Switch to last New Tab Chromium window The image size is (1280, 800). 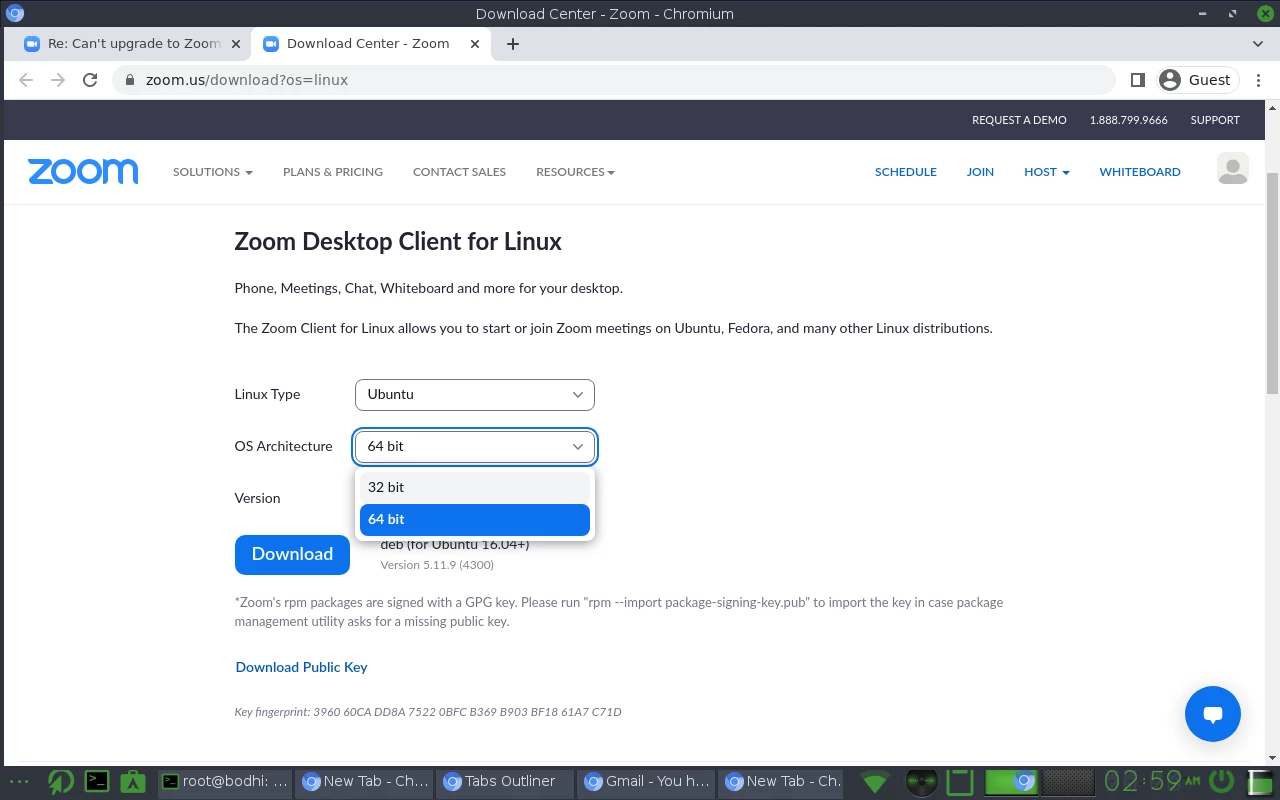click(x=783, y=781)
